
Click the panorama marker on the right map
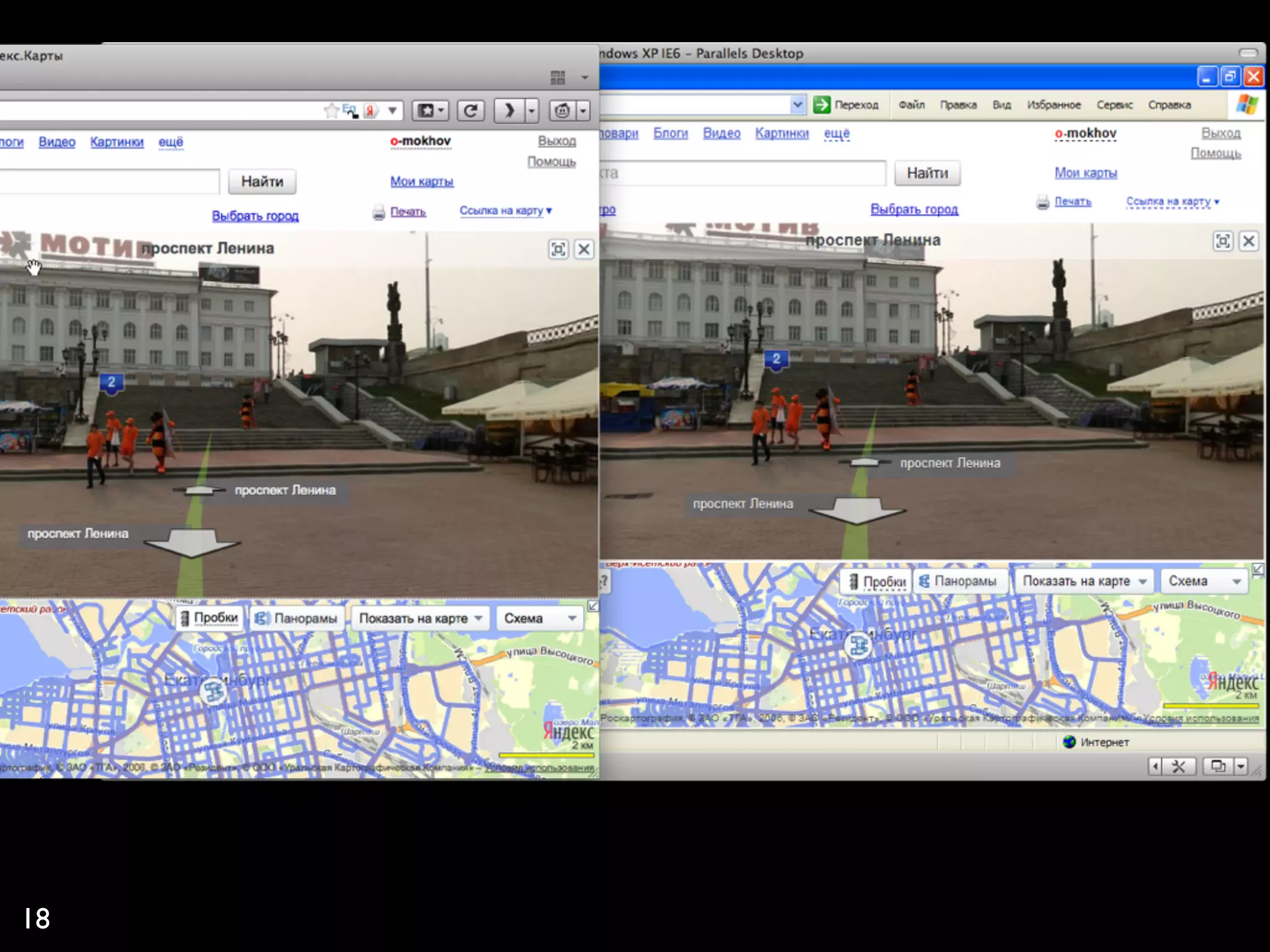859,646
